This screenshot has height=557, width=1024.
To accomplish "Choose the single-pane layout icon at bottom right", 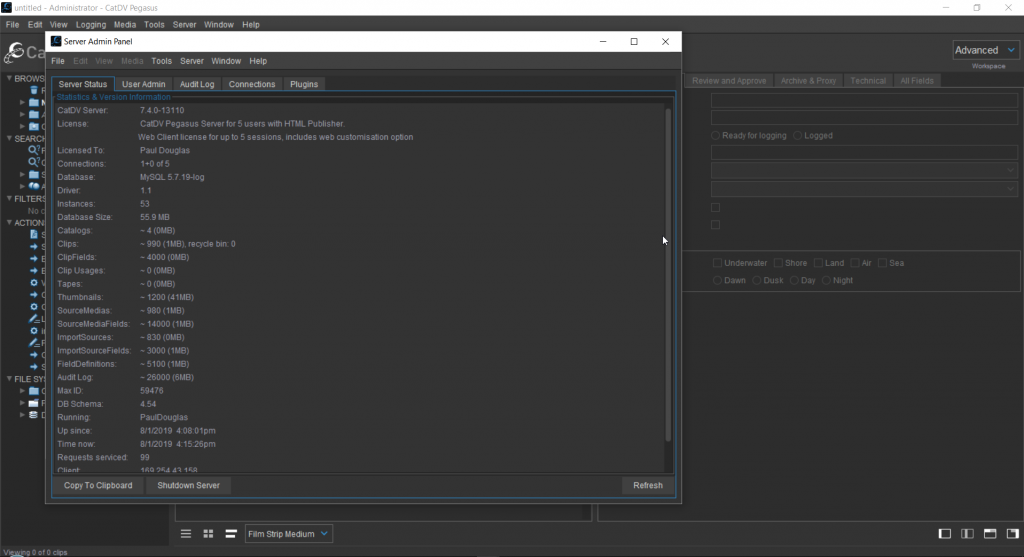I will (x=945, y=533).
